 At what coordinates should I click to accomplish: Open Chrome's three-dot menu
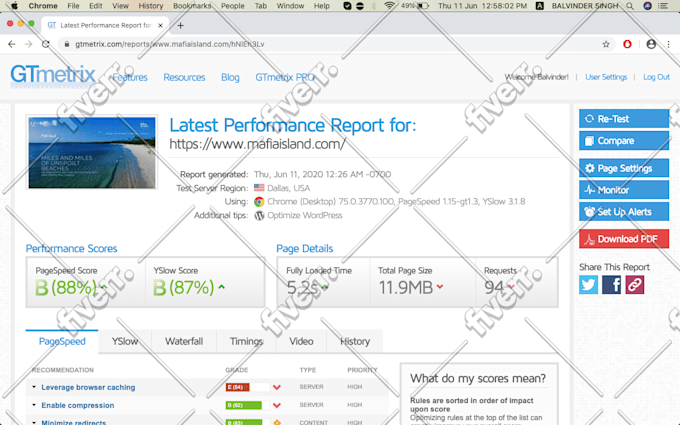click(668, 44)
